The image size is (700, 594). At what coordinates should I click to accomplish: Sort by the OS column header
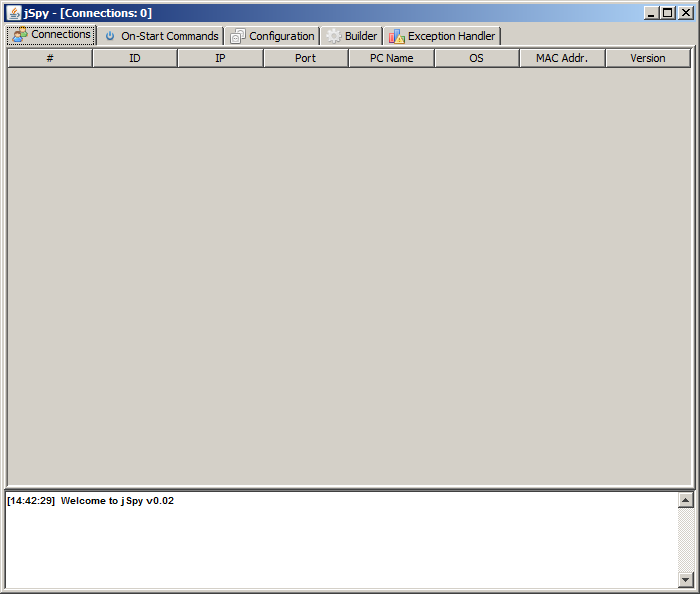point(476,58)
